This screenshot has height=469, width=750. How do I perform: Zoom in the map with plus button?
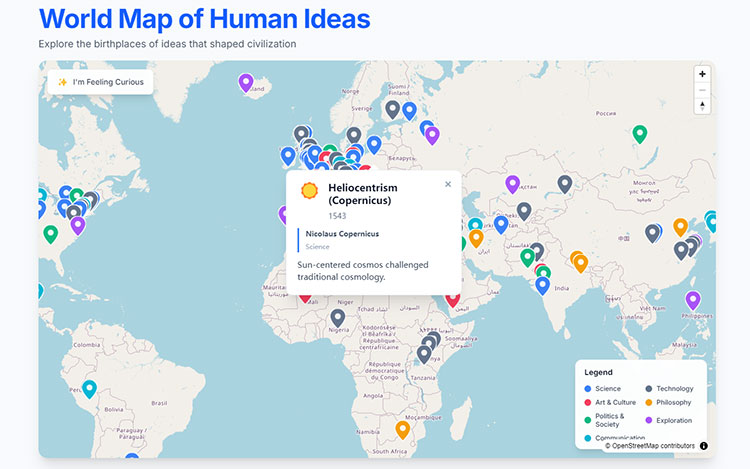(x=702, y=74)
